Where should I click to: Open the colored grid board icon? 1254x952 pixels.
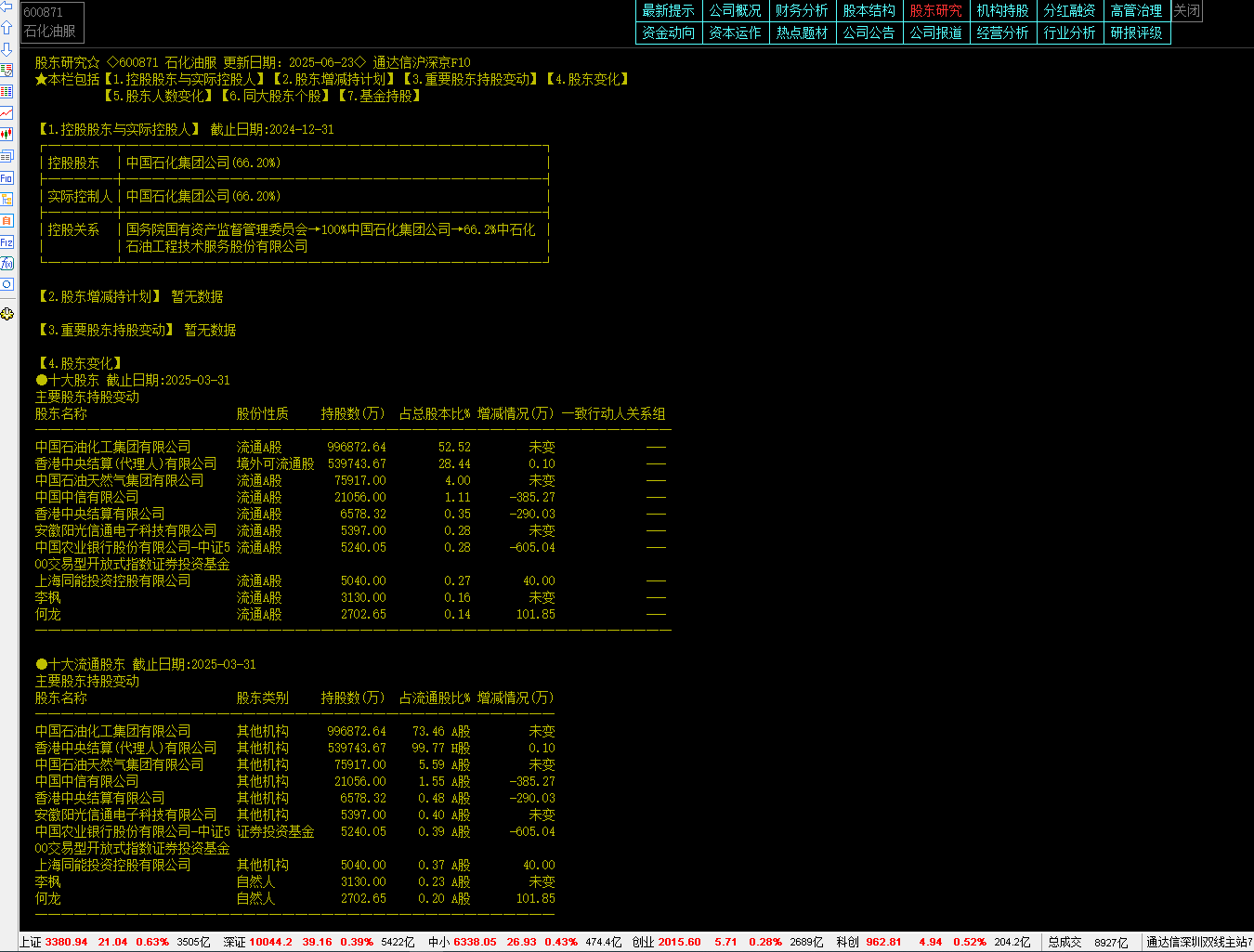pyautogui.click(x=7, y=92)
